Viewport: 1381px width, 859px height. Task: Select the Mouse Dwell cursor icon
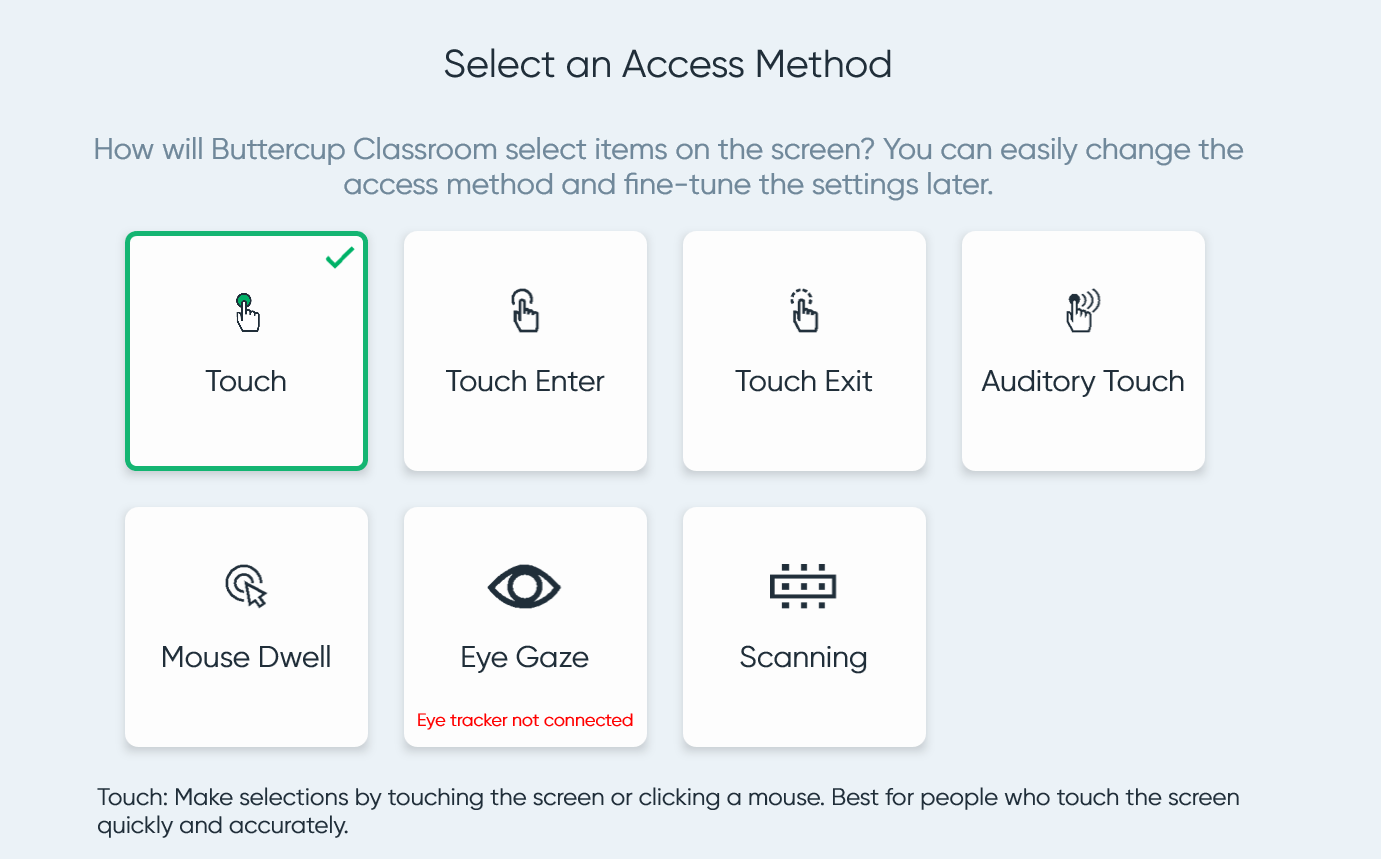tap(246, 587)
